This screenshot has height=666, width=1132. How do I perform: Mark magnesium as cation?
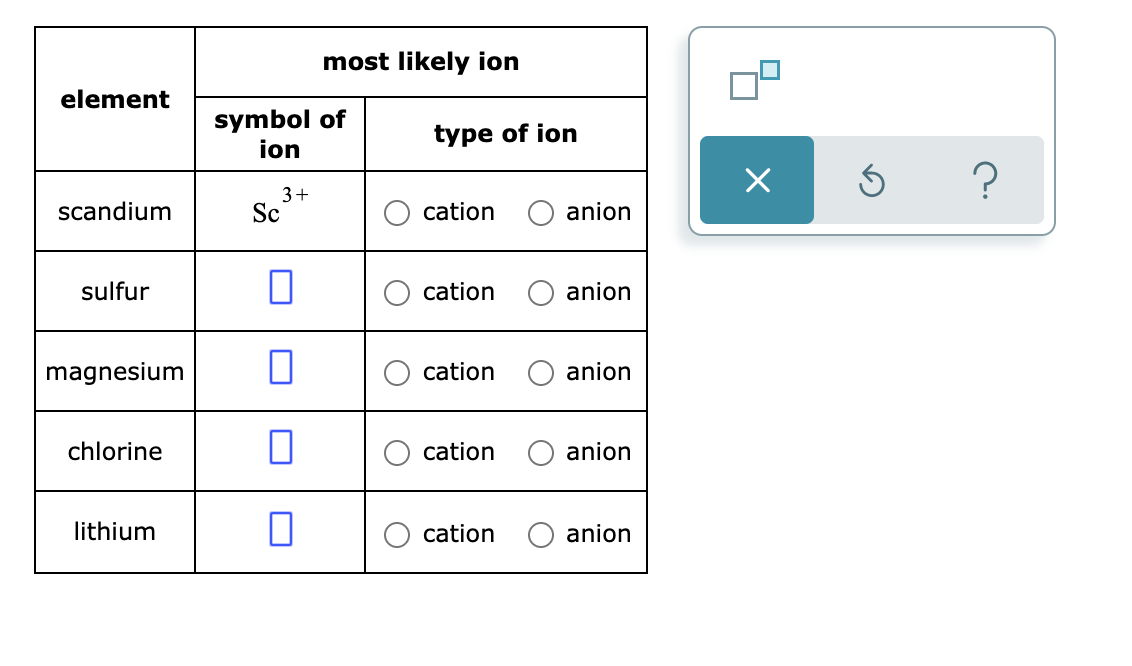tap(397, 373)
